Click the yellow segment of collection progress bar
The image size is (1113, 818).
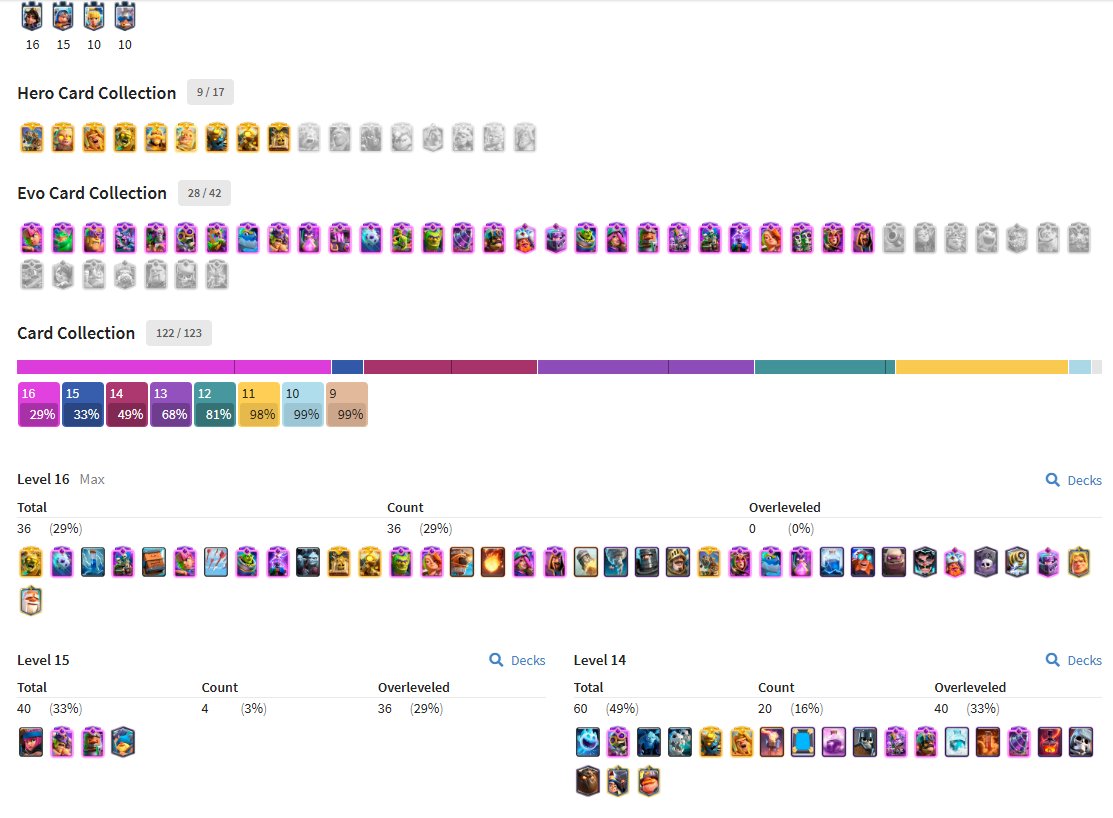pos(982,367)
